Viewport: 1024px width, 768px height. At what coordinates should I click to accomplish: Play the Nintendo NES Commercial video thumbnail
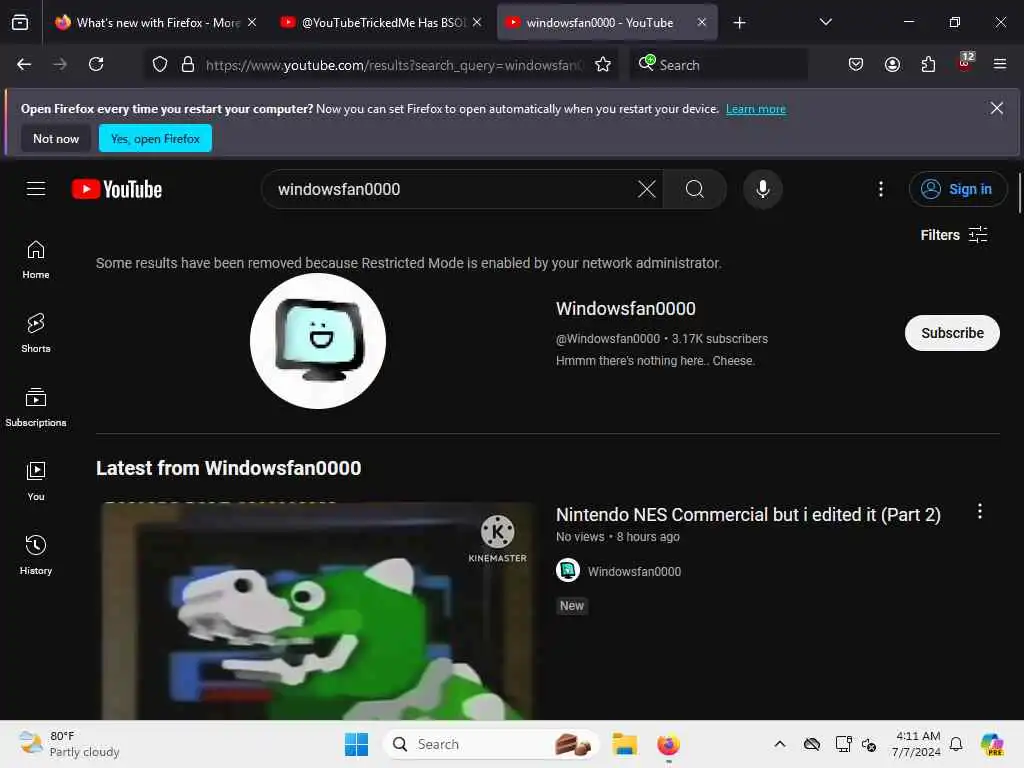point(317,611)
